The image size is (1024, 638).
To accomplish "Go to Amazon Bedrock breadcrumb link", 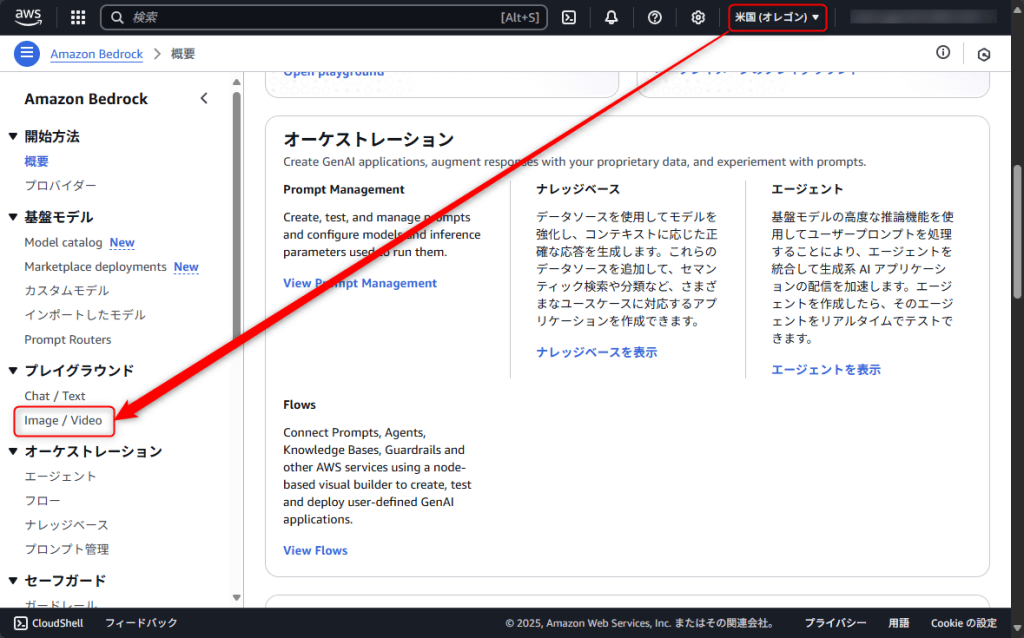I will pyautogui.click(x=97, y=54).
